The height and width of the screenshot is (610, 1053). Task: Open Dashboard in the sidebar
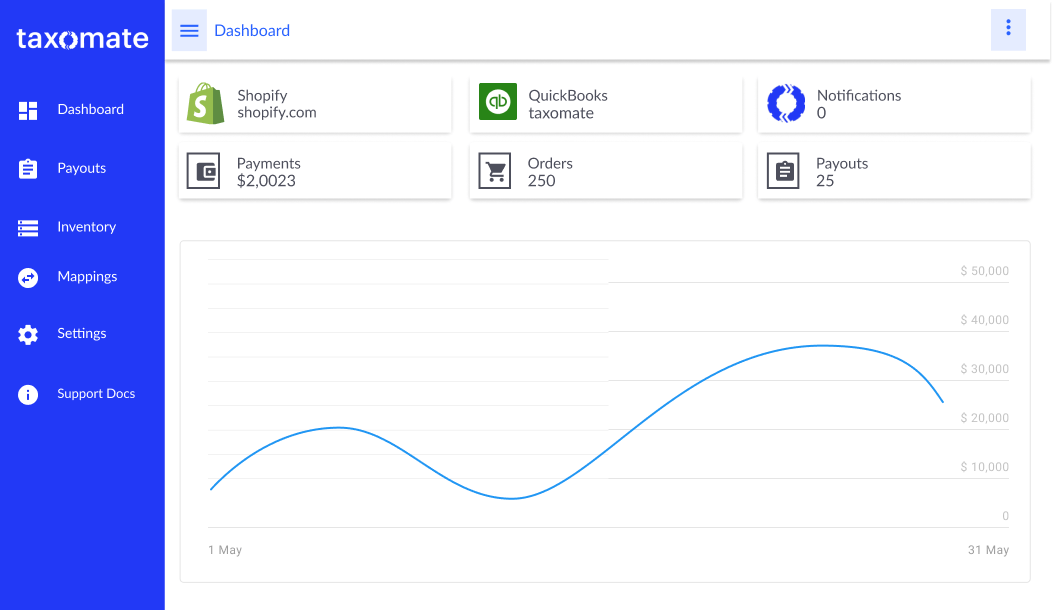[91, 110]
